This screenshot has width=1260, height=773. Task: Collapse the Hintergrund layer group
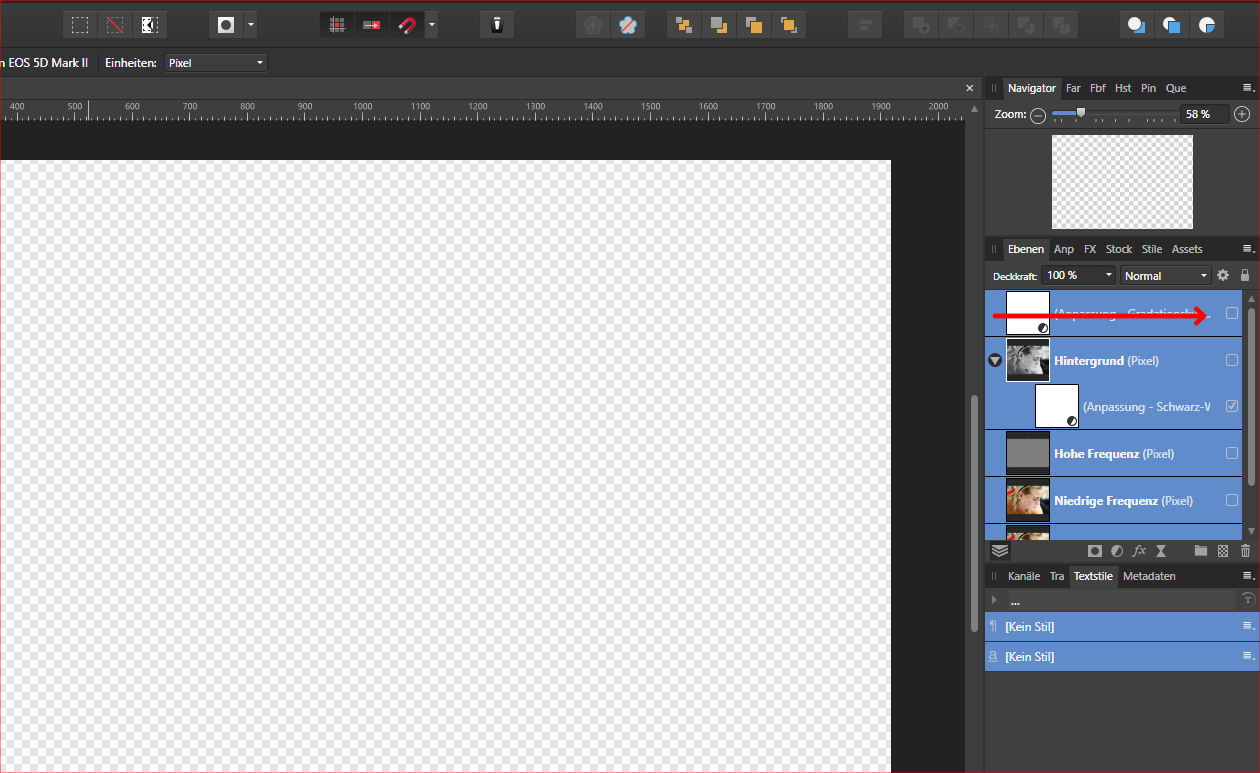click(x=995, y=360)
